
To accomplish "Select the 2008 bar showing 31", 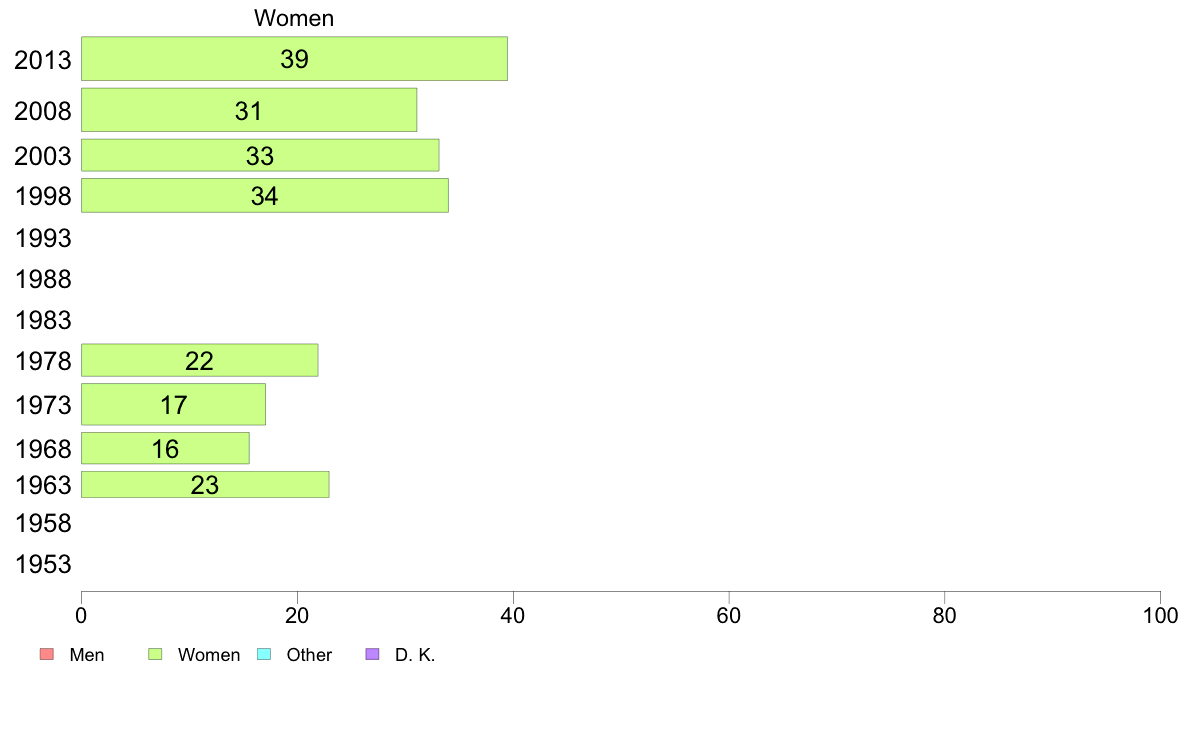I will pos(249,110).
